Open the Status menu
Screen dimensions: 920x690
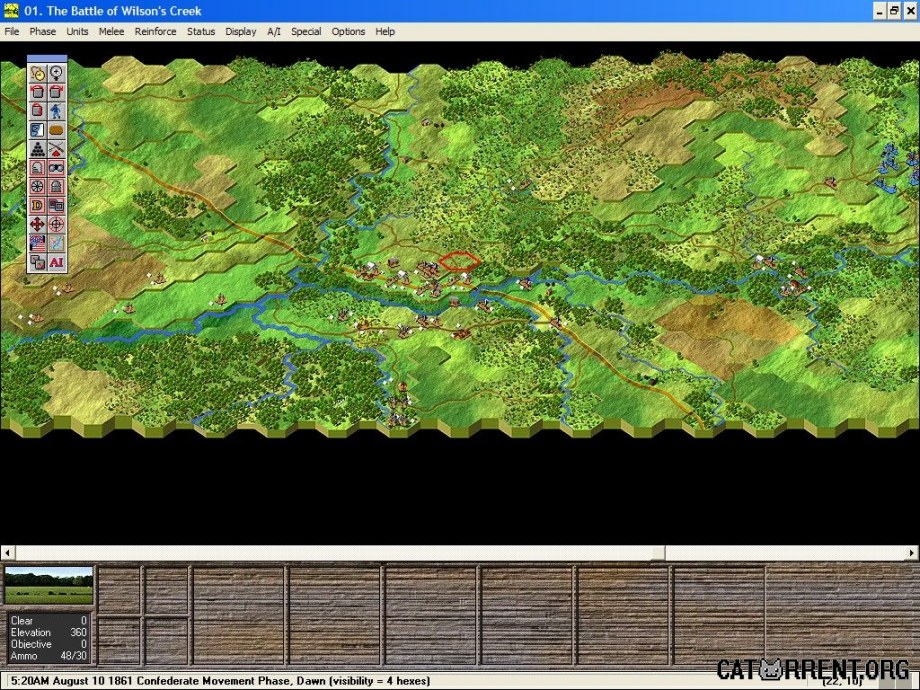[x=201, y=32]
